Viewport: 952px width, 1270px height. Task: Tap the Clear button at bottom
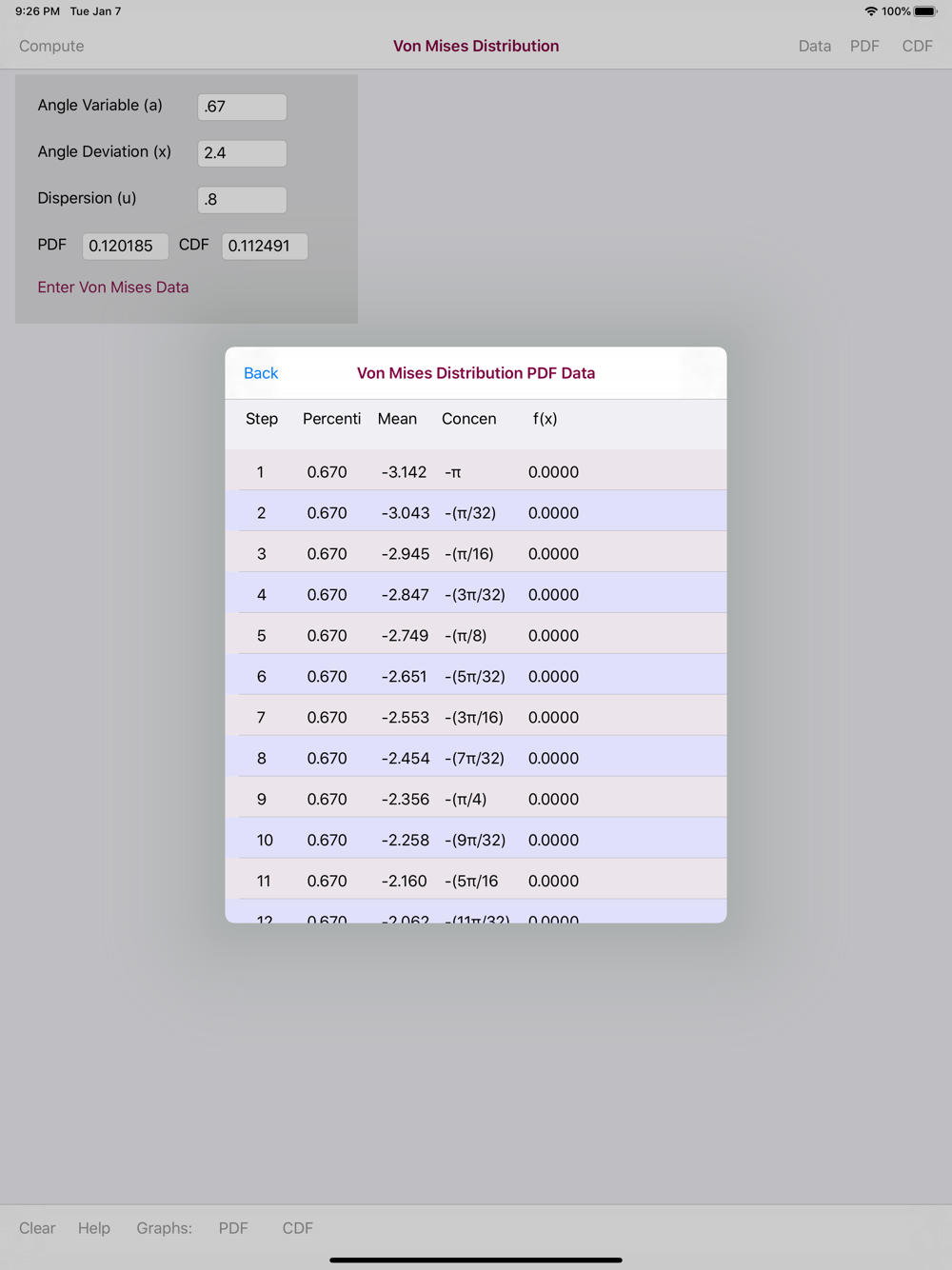click(x=37, y=1228)
